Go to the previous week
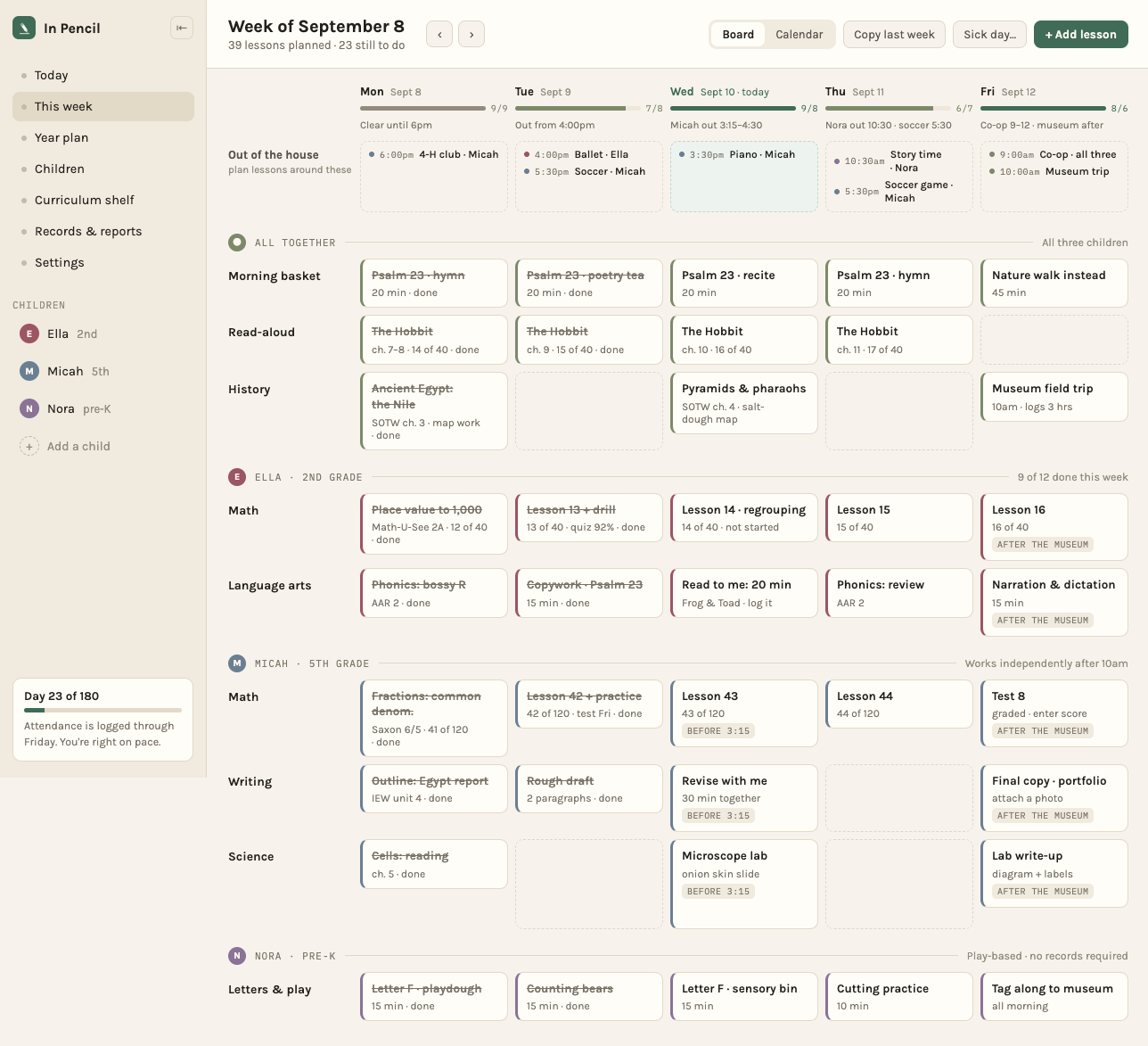Image resolution: width=1148 pixels, height=1046 pixels. click(439, 34)
